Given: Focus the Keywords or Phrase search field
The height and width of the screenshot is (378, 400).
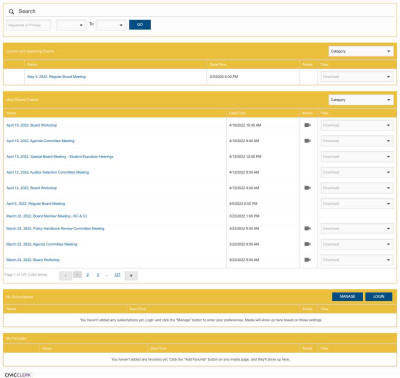Looking at the screenshot, I should coord(29,25).
